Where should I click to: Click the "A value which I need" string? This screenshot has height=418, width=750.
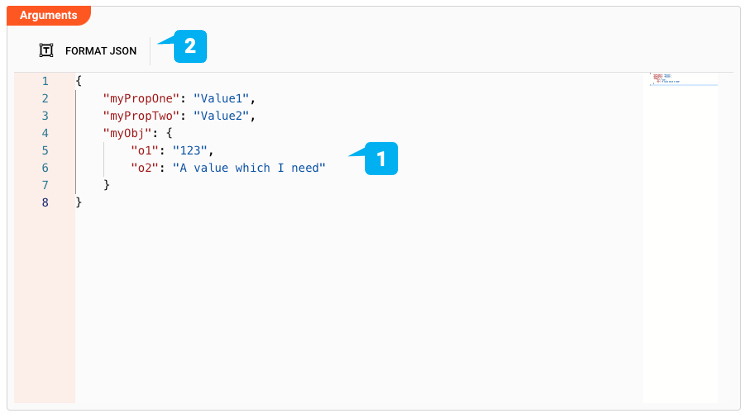click(249, 168)
